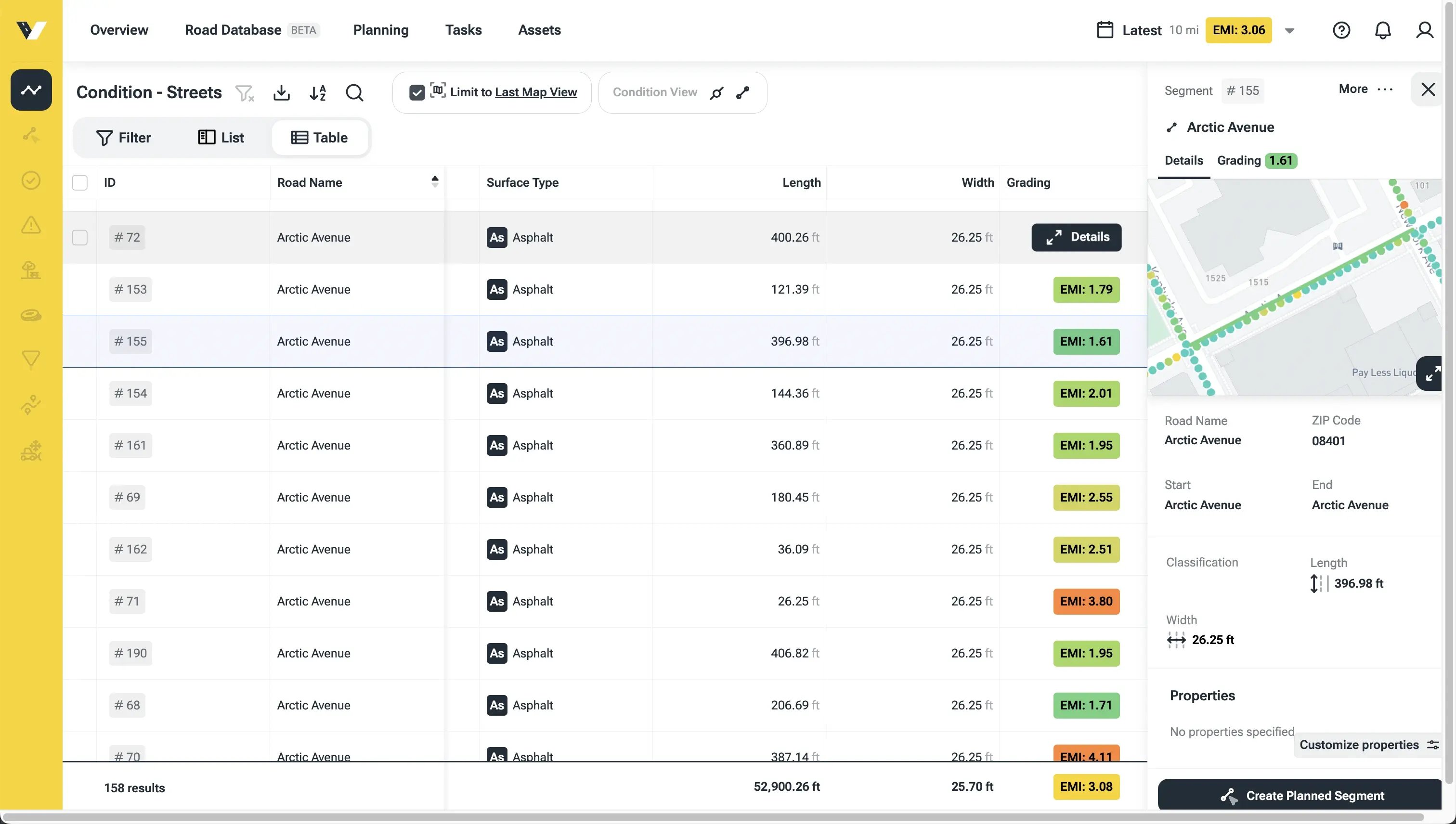Select the point condition view icon
Viewport: 1456px width, 824px height.
(x=716, y=93)
